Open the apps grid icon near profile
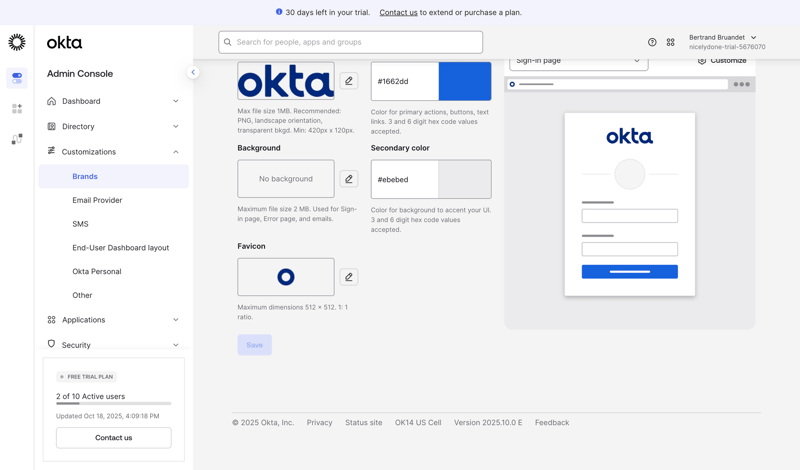Screen dimensions: 800x470 click(670, 42)
